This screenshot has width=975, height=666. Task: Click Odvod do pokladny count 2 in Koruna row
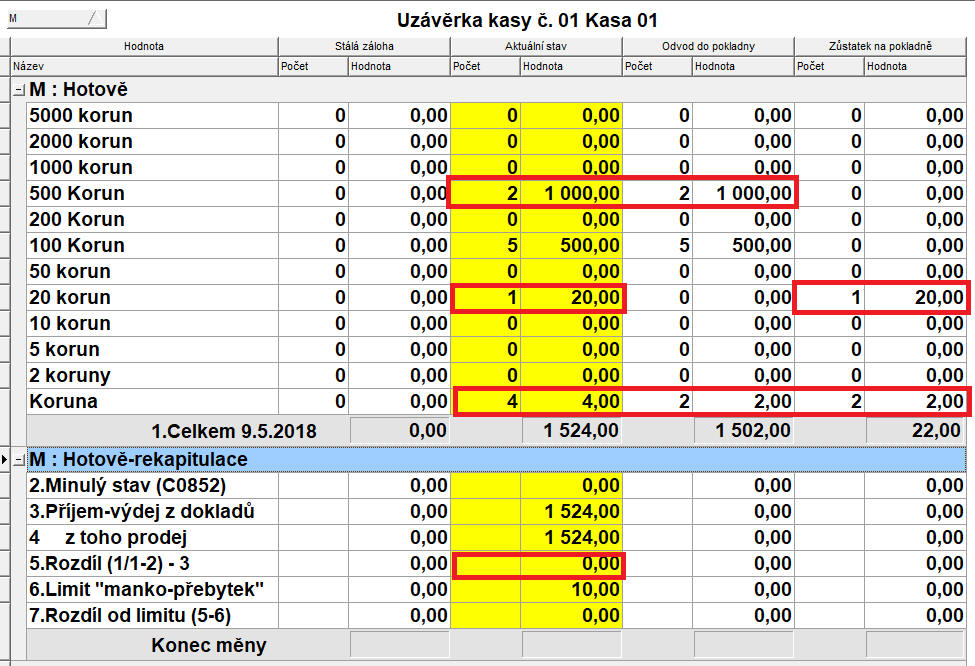657,402
